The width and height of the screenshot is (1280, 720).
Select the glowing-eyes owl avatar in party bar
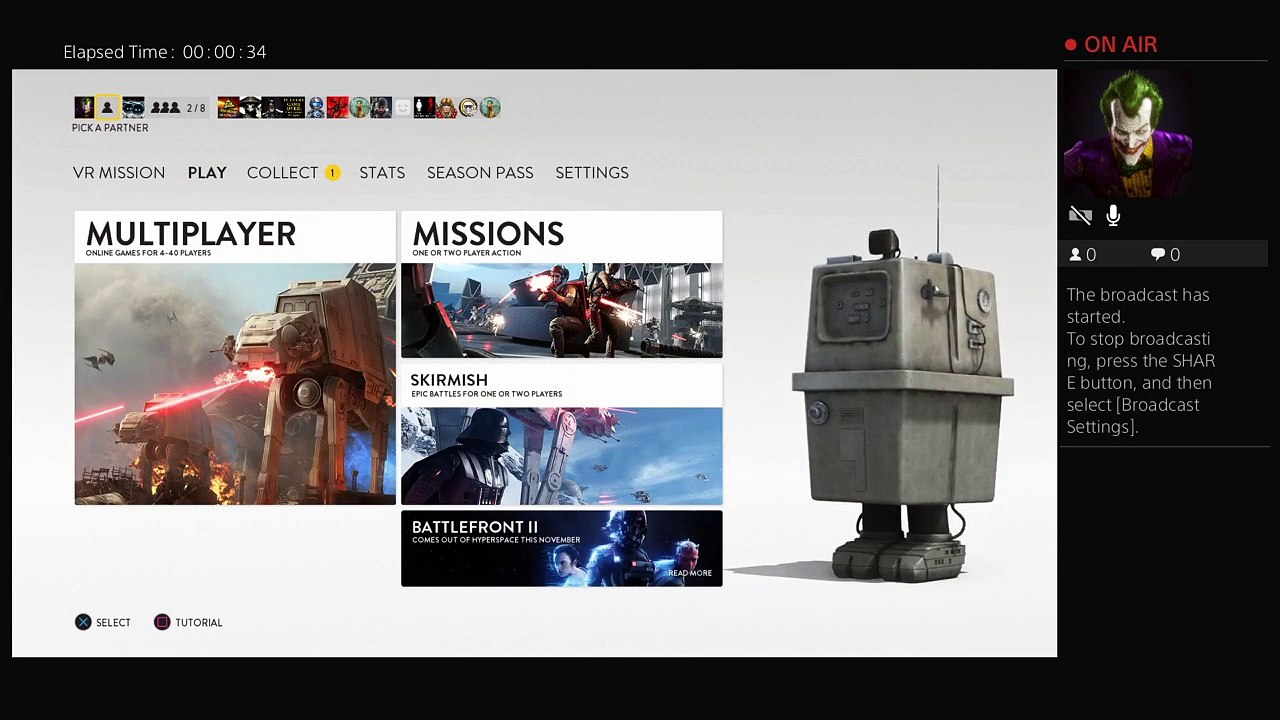click(x=133, y=107)
